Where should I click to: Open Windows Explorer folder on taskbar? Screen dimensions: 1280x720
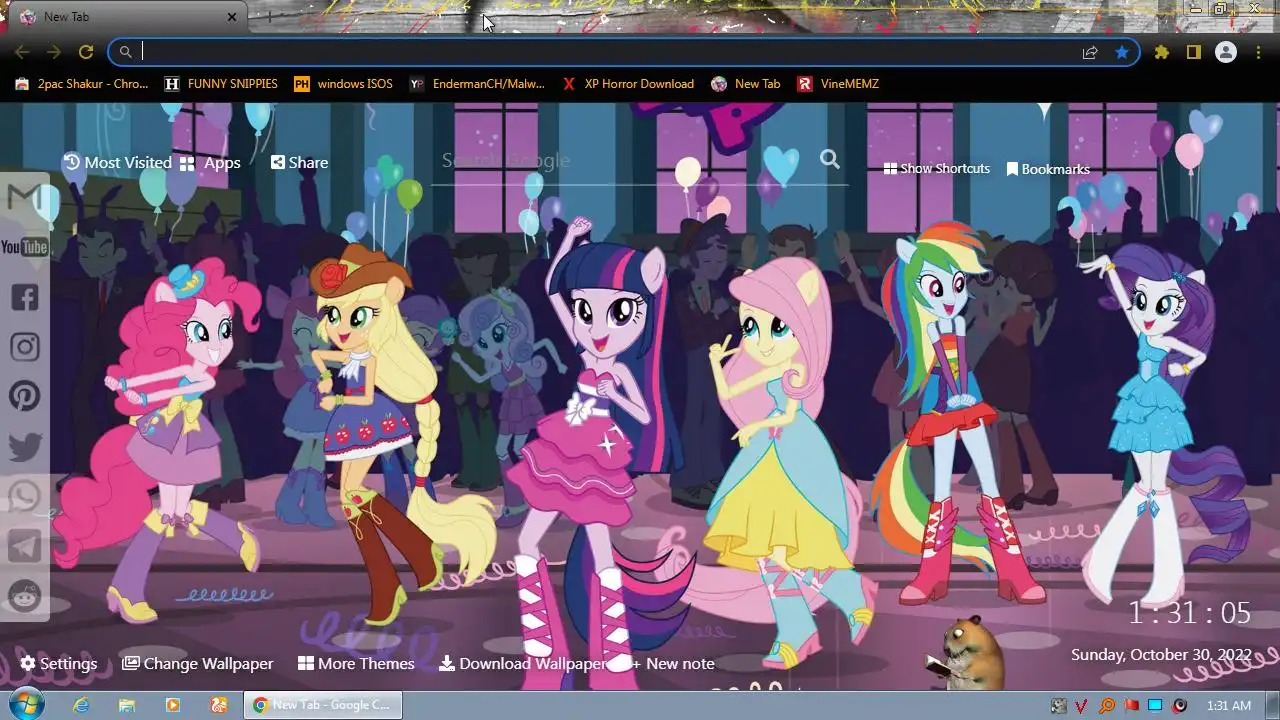(x=127, y=705)
